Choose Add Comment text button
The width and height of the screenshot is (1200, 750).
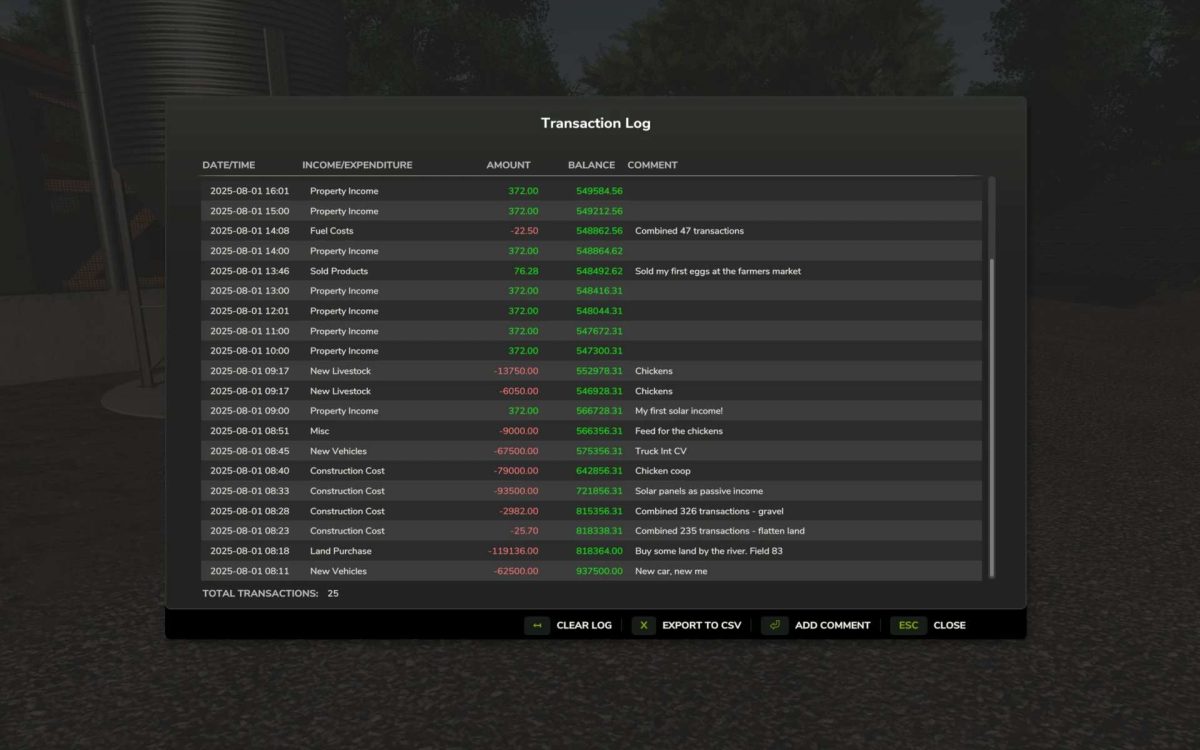tap(832, 625)
